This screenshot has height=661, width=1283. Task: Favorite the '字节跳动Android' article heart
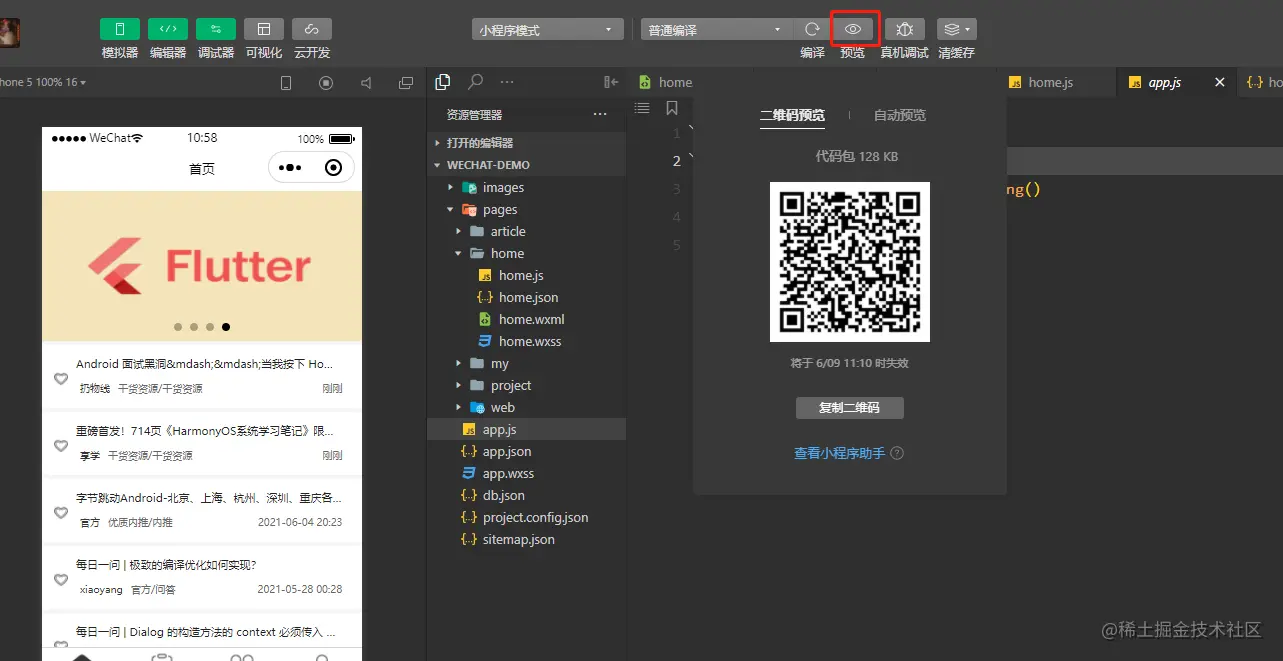pos(61,513)
